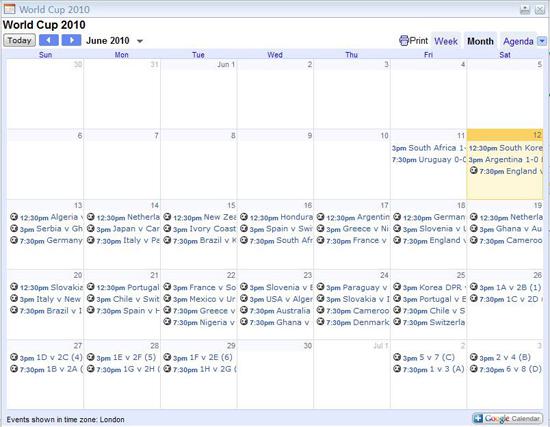The height and width of the screenshot is (427, 550).
Task: Open the 3pm South Africa event on June 11
Action: [x=429, y=148]
